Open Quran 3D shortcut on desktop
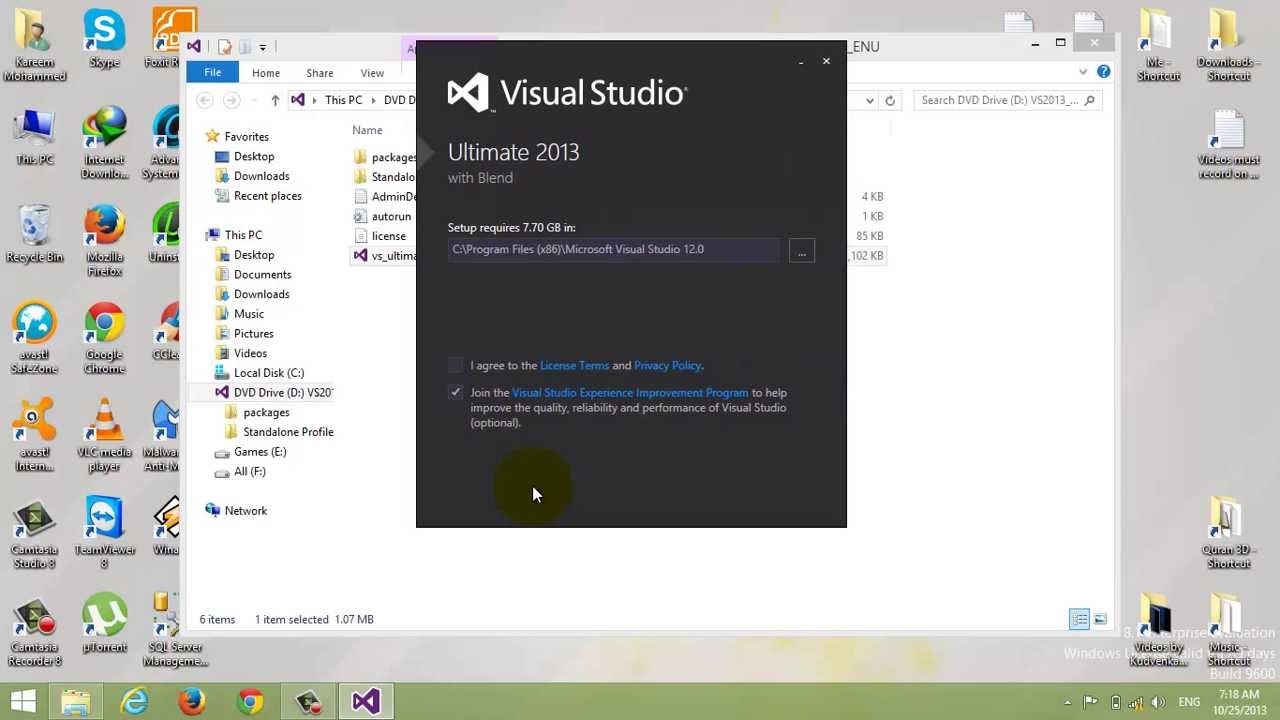The height and width of the screenshot is (720, 1280). click(1228, 533)
